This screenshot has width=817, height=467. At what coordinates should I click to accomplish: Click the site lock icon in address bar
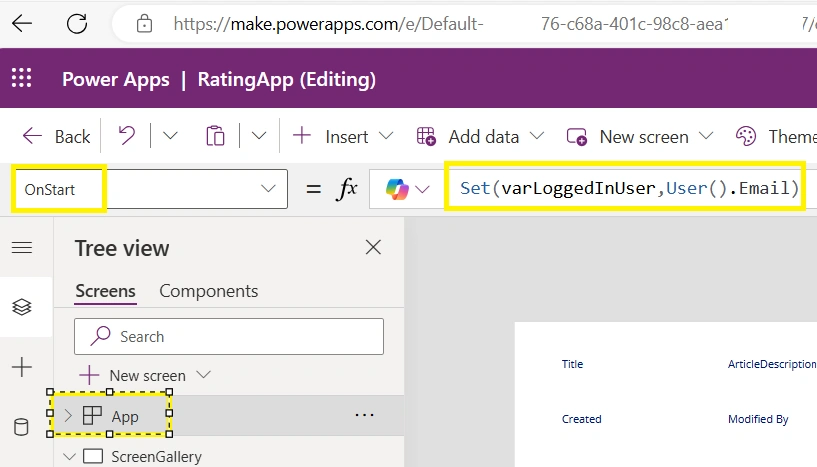tap(144, 23)
